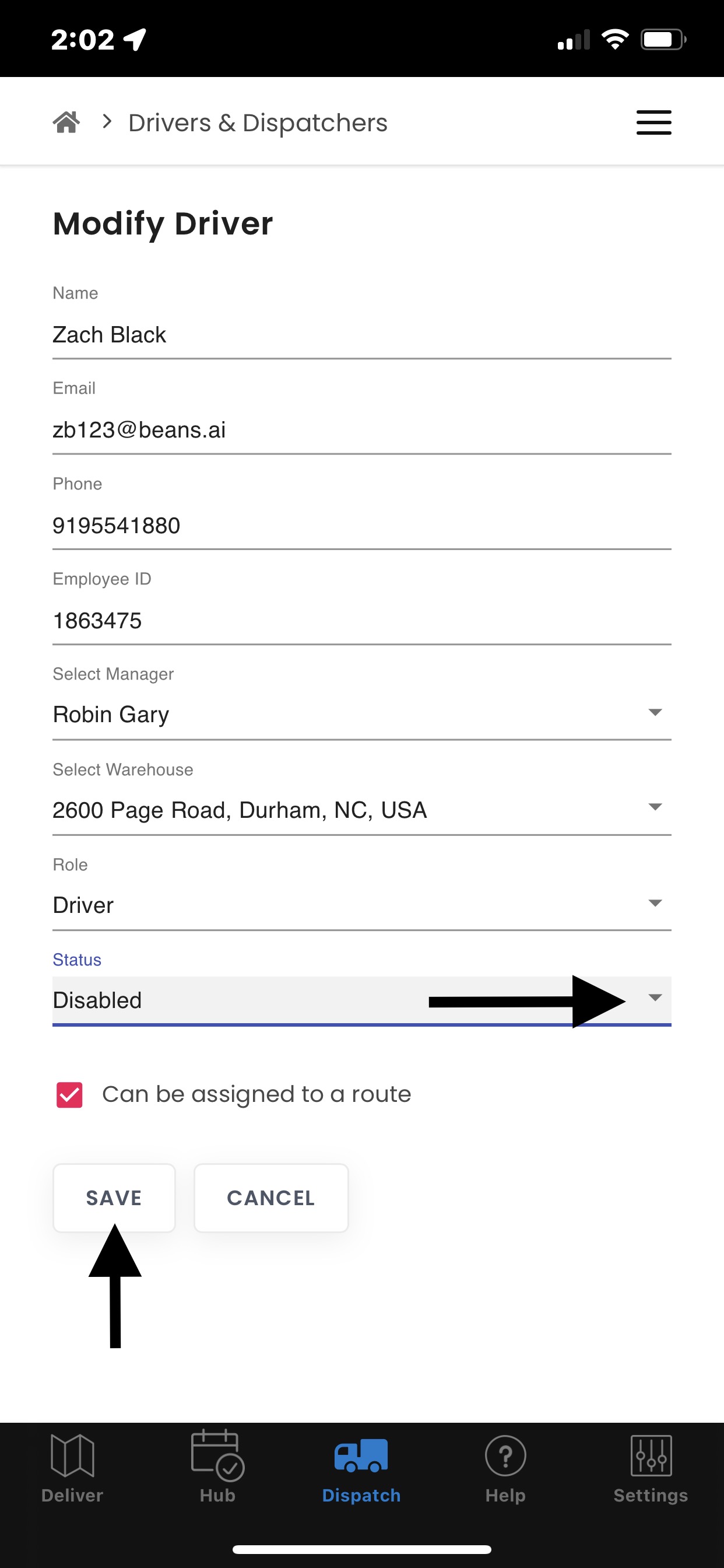The width and height of the screenshot is (724, 1568).
Task: Open the hamburger menu
Action: 653,123
